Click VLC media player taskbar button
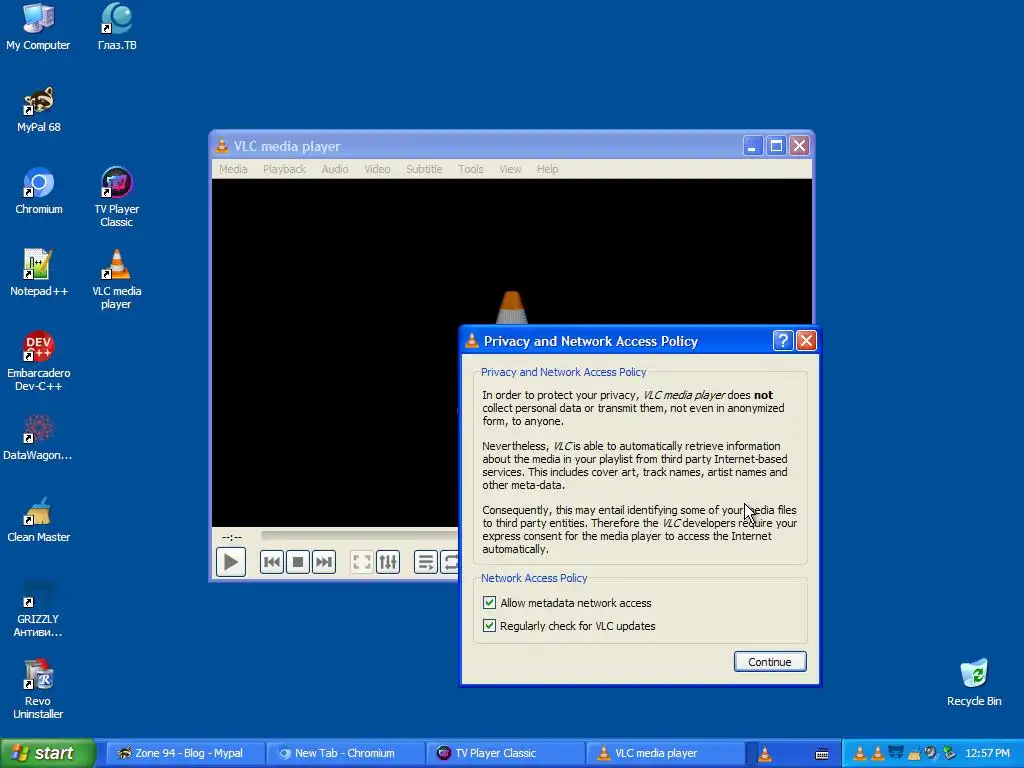 tap(664, 754)
